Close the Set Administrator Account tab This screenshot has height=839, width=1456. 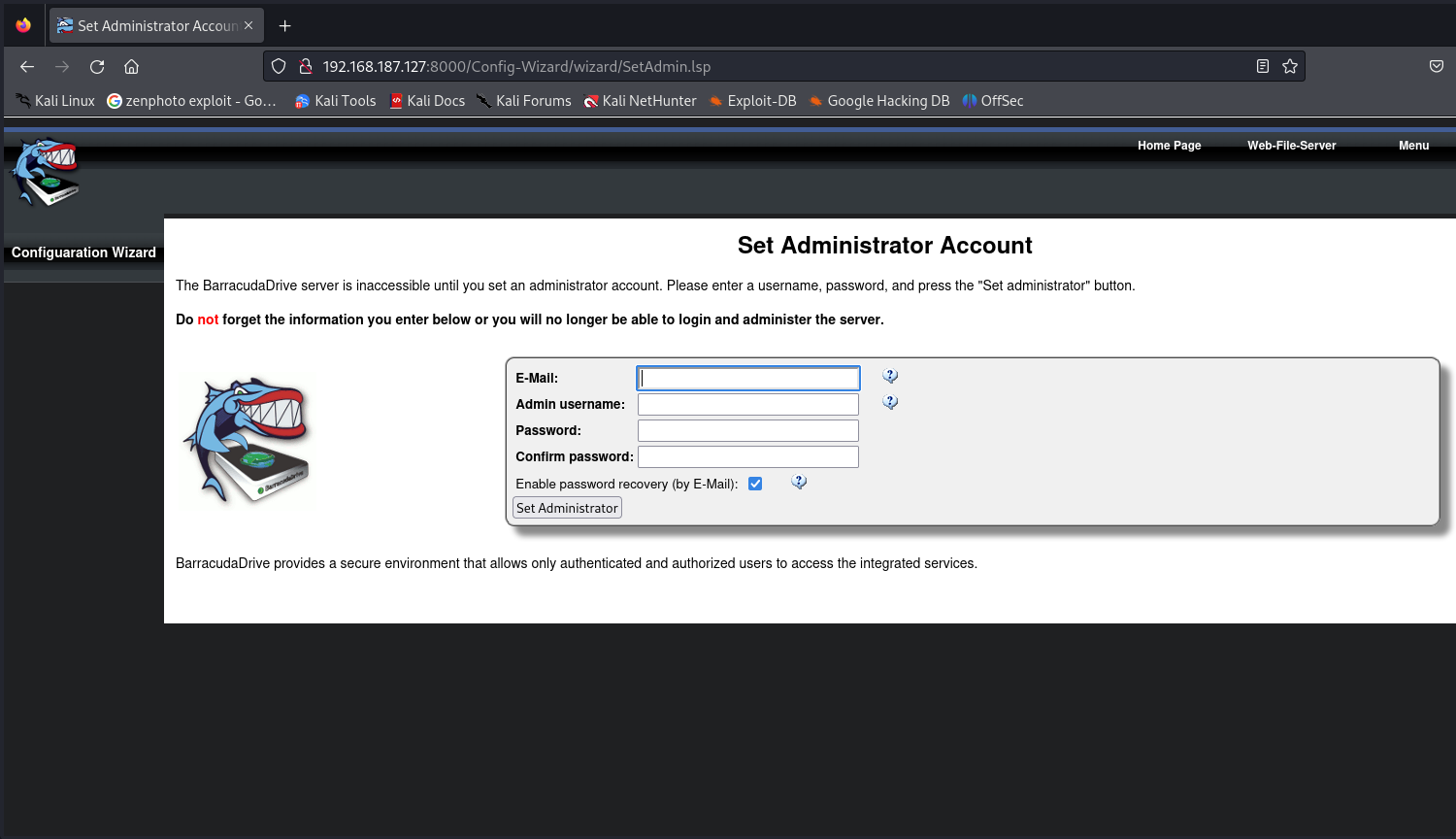pos(248,26)
